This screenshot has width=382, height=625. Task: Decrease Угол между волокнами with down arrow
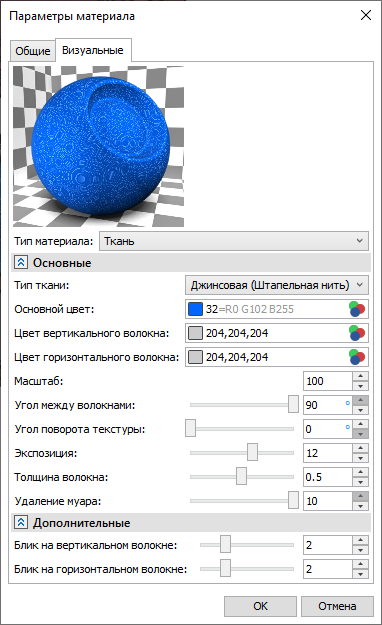pos(360,410)
